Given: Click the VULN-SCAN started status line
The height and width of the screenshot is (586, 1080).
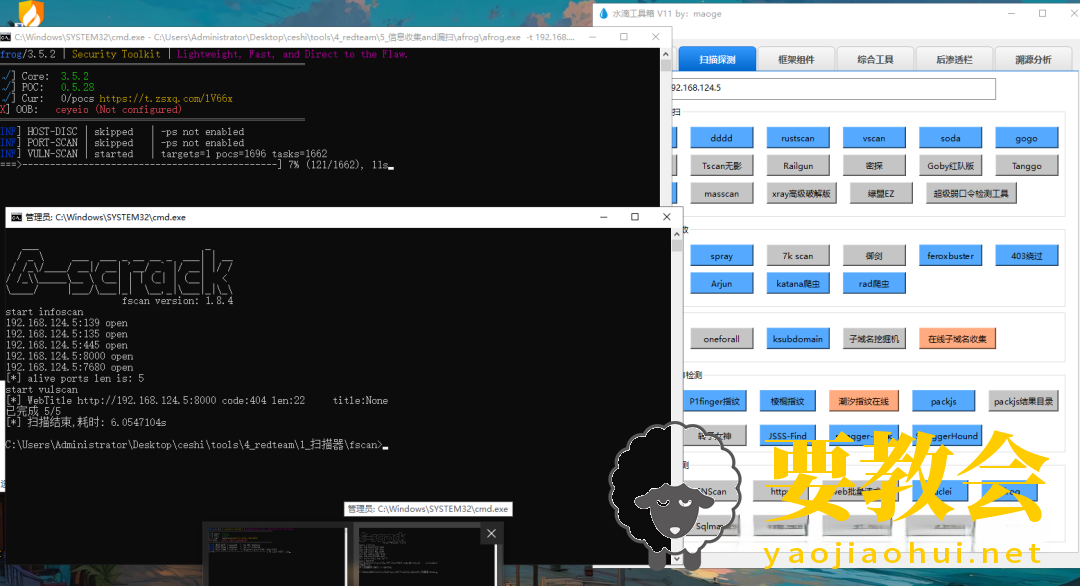Looking at the screenshot, I should pyautogui.click(x=164, y=154).
